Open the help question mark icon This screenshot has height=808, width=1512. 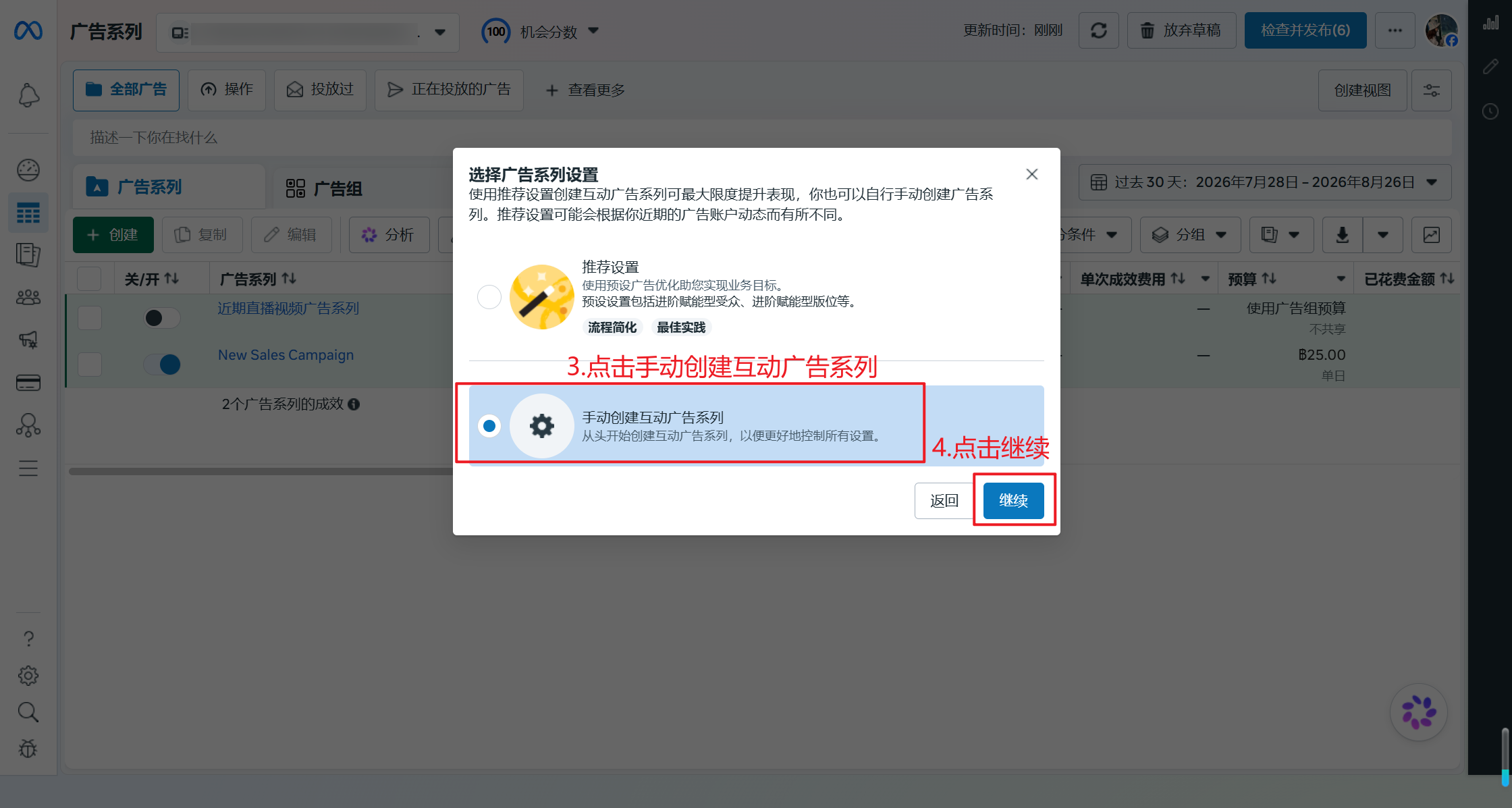point(28,639)
